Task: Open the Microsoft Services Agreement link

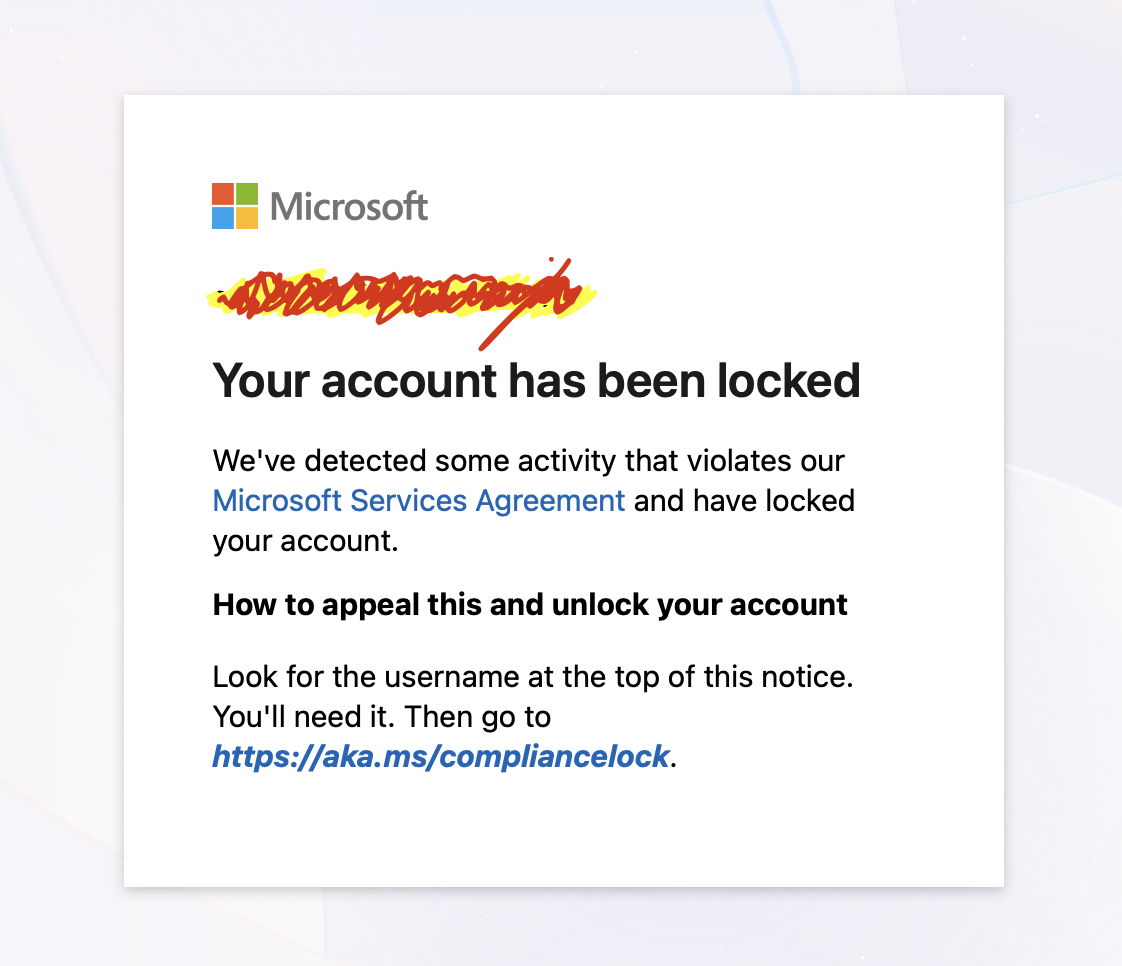Action: click(419, 500)
